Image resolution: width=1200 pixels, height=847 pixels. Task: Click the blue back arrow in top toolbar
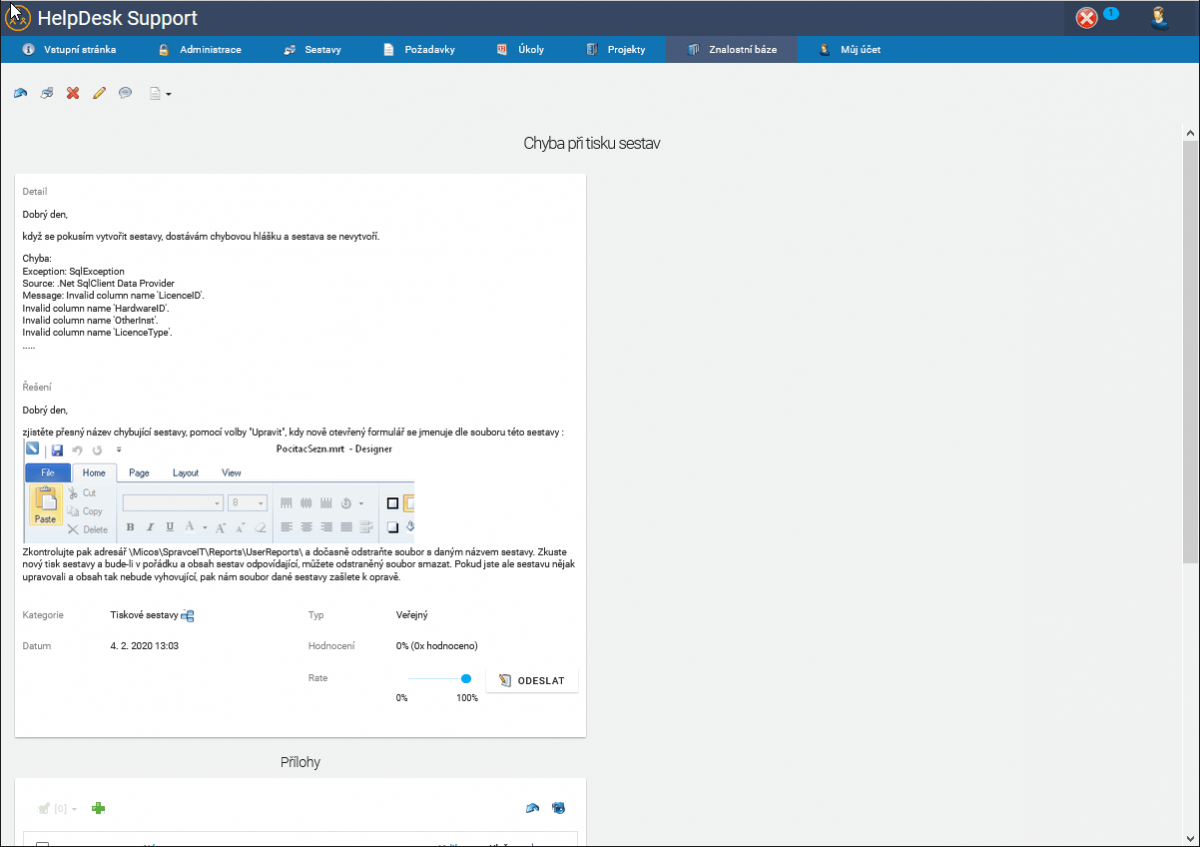pyautogui.click(x=20, y=93)
